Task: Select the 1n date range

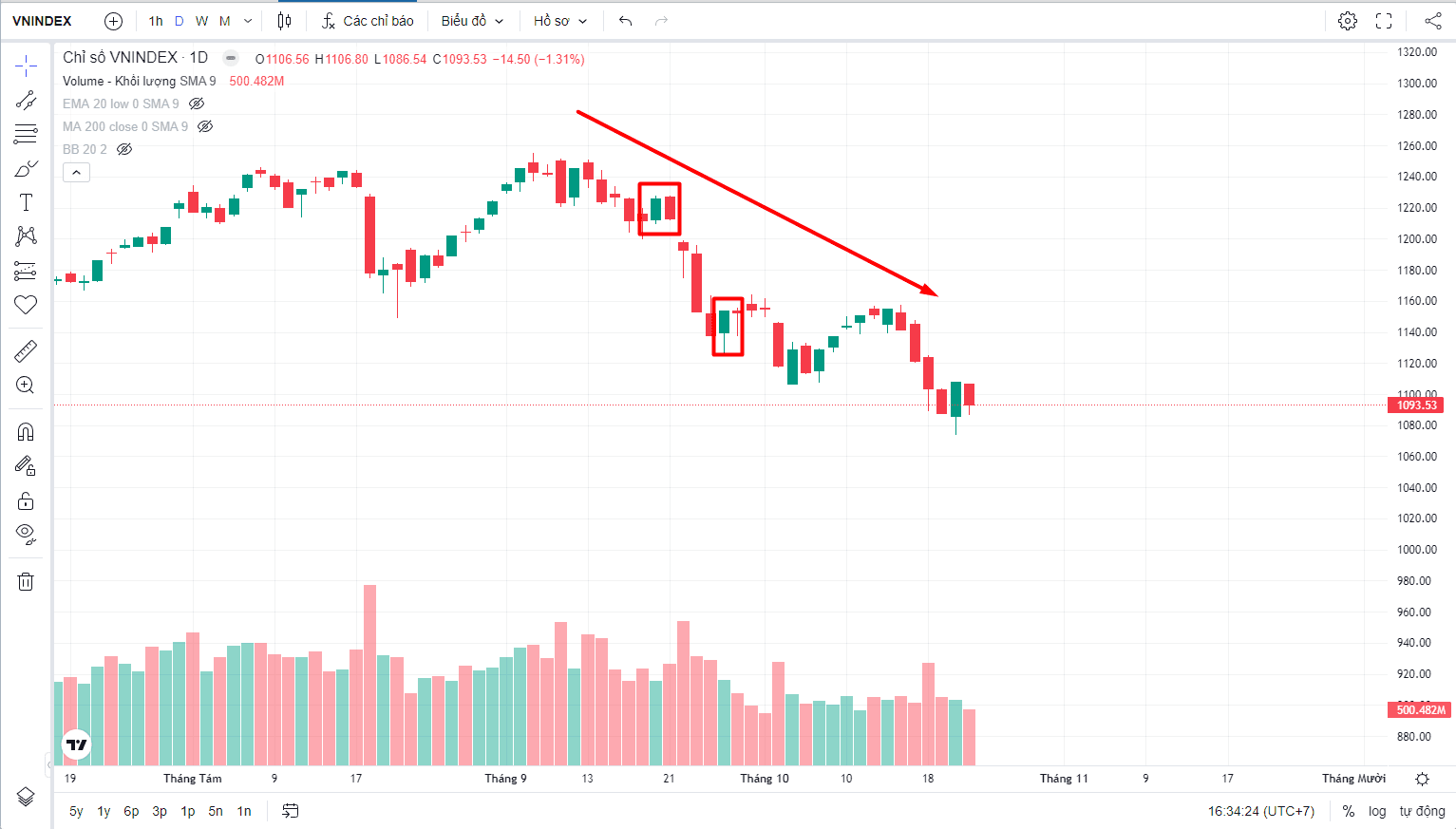Action: click(244, 811)
